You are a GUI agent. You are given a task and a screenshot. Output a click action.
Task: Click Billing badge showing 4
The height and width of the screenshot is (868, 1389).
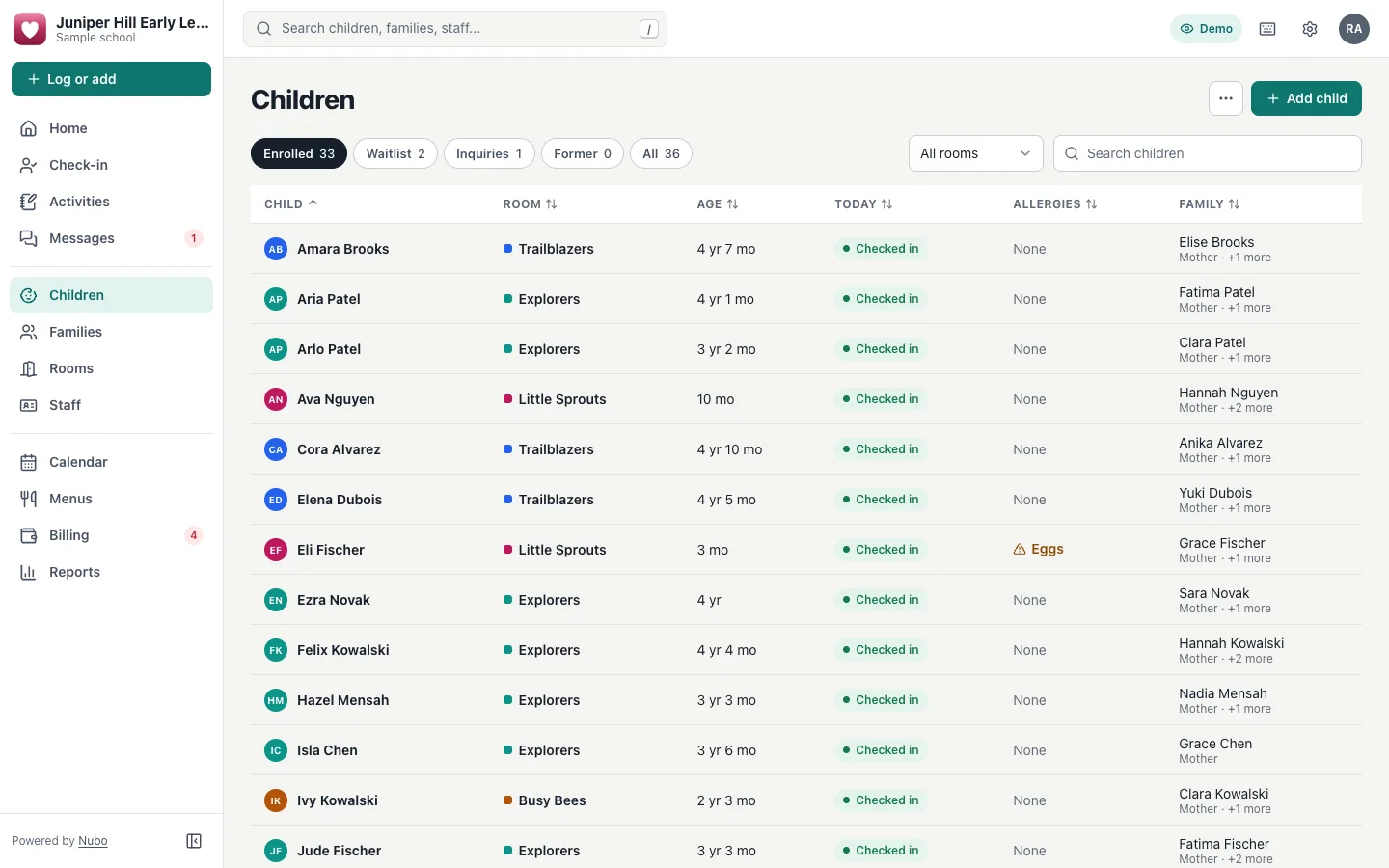pyautogui.click(x=194, y=535)
